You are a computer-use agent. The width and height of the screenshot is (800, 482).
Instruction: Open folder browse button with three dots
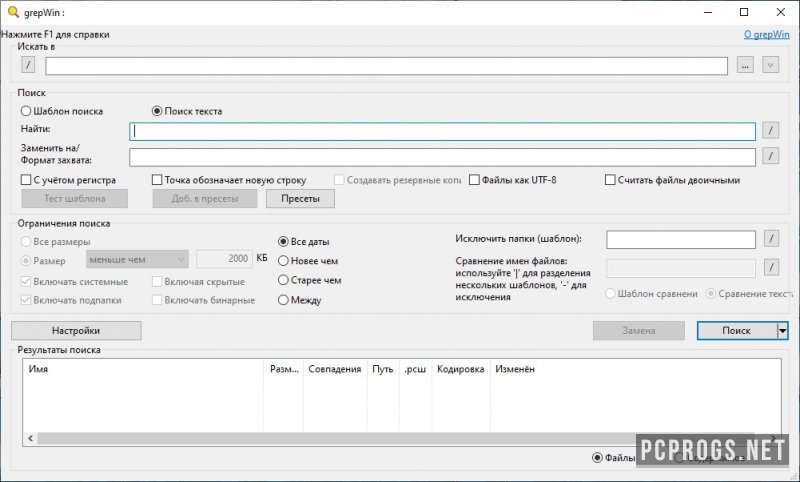click(744, 65)
